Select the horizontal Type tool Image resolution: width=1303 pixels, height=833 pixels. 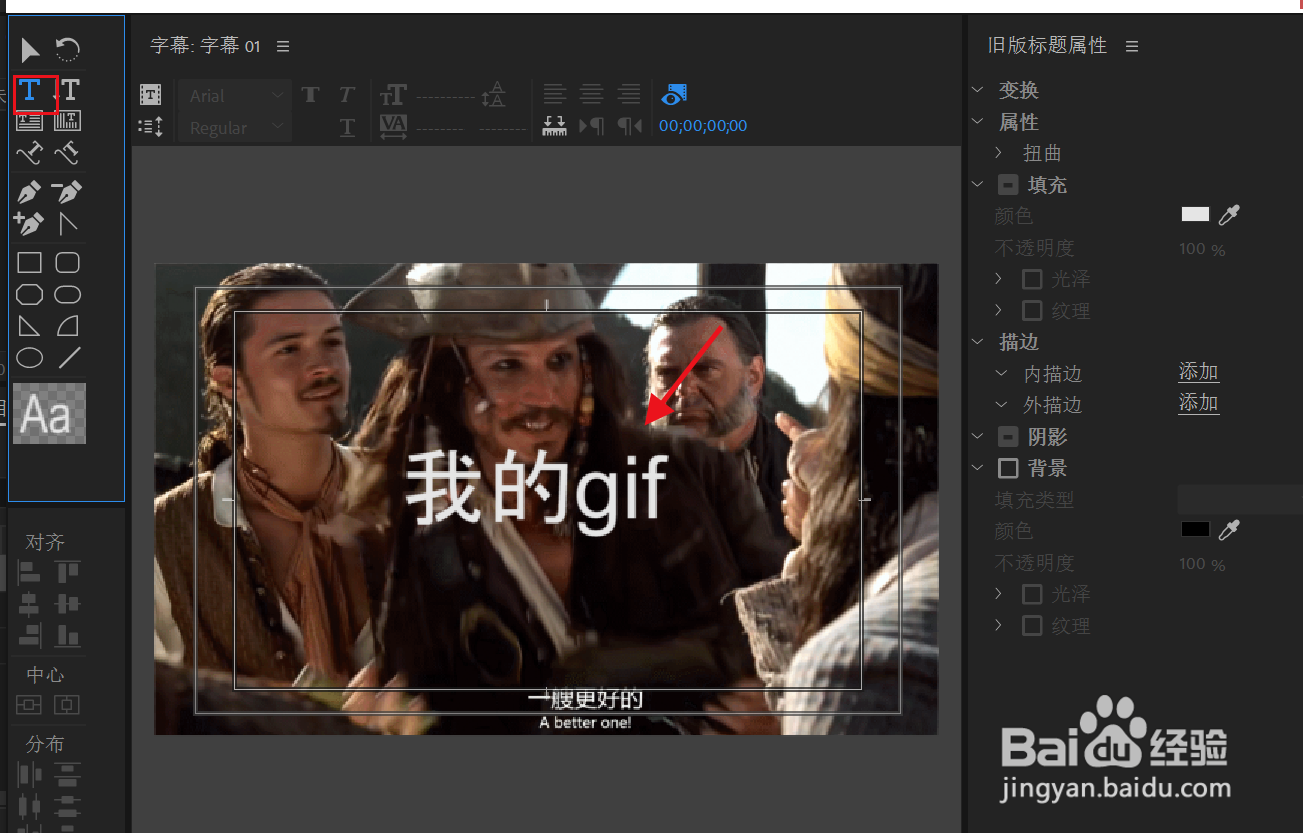pyautogui.click(x=30, y=91)
